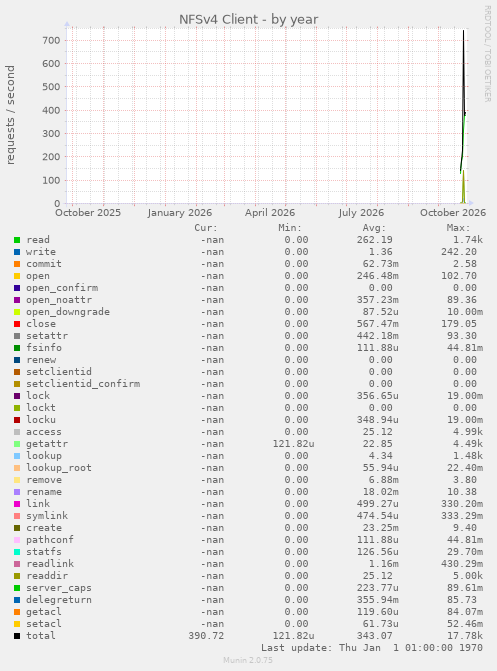Click the black spike peak in the graph
The image size is (497, 671).
pos(463,32)
